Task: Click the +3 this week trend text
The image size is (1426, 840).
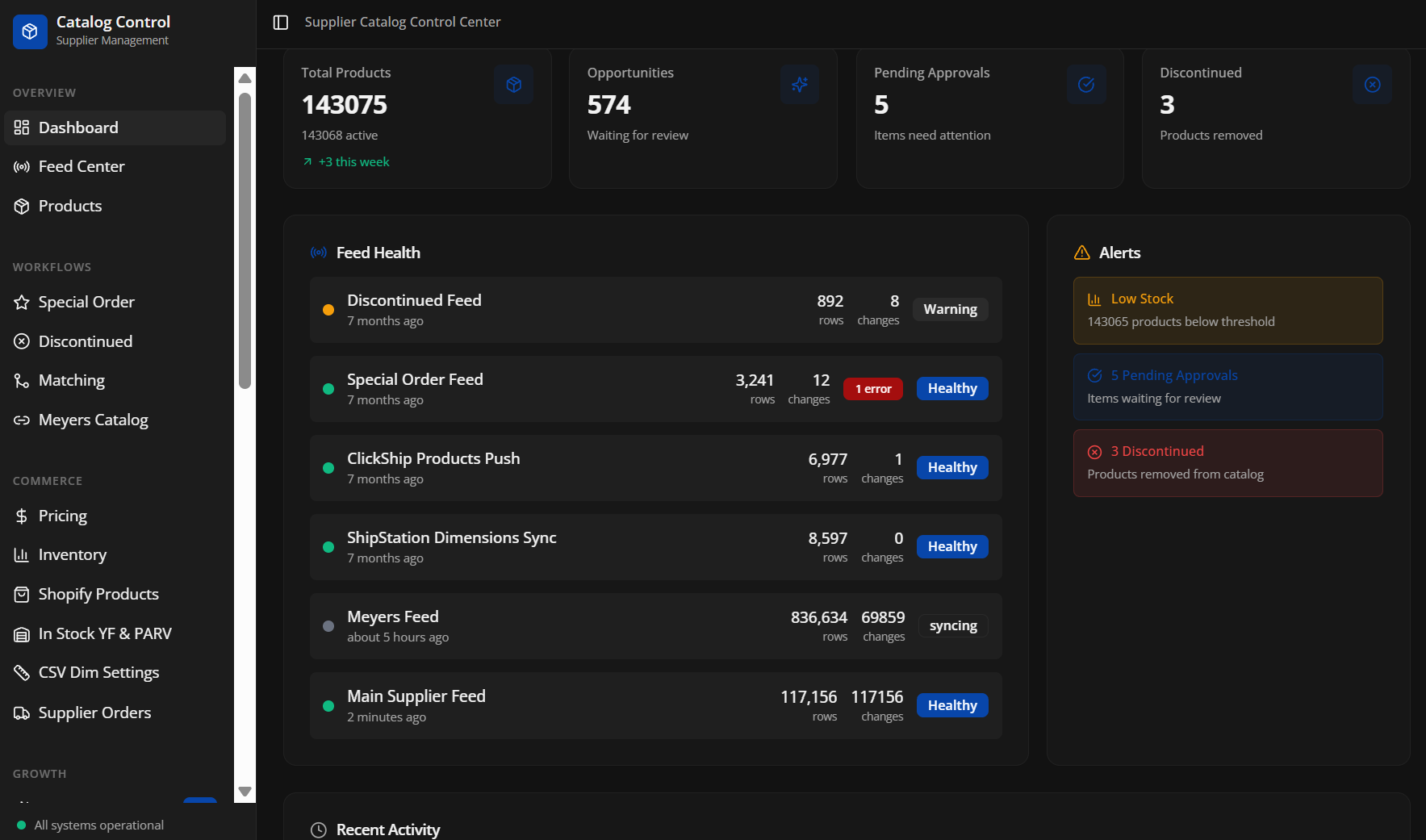Action: [353, 162]
